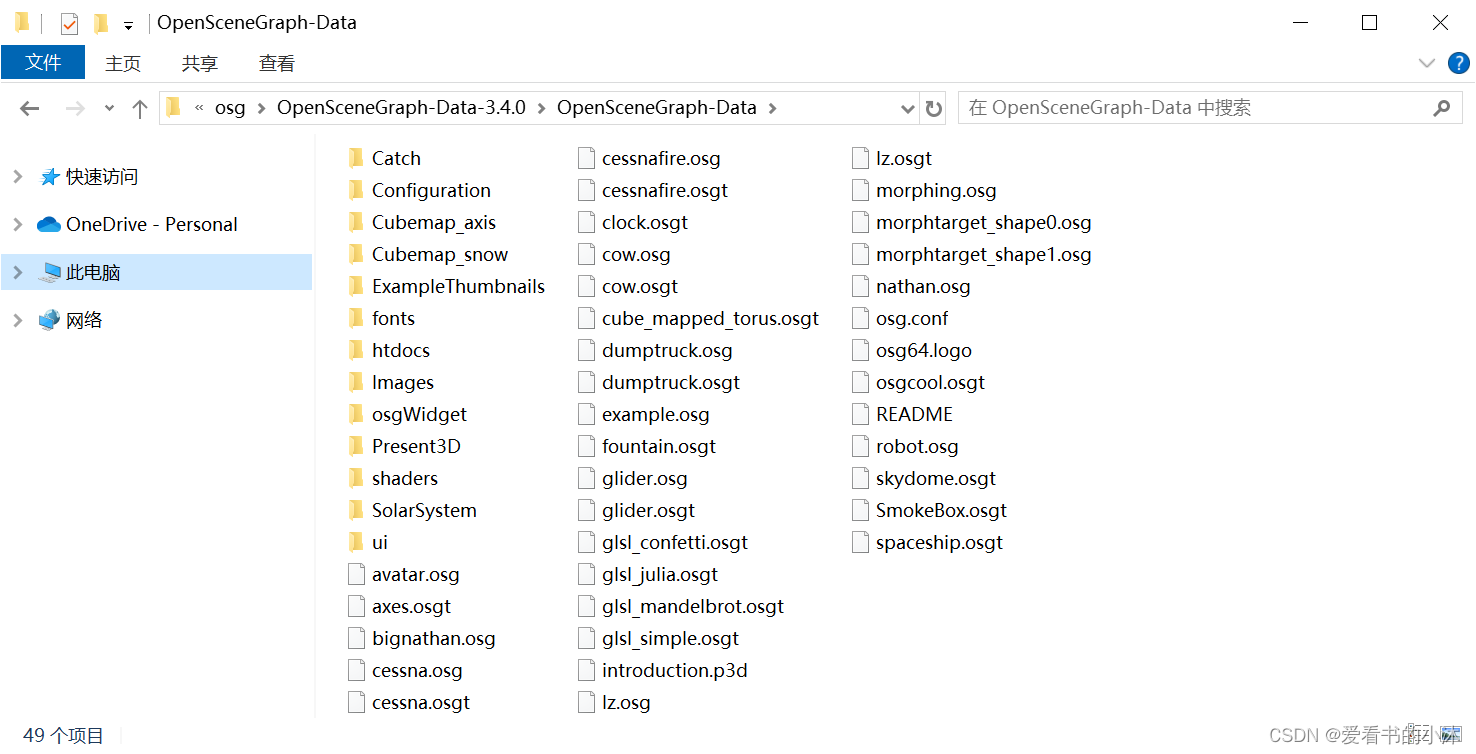The height and width of the screenshot is (754, 1476).
Task: Click the New folder quick access icon
Action: point(100,23)
